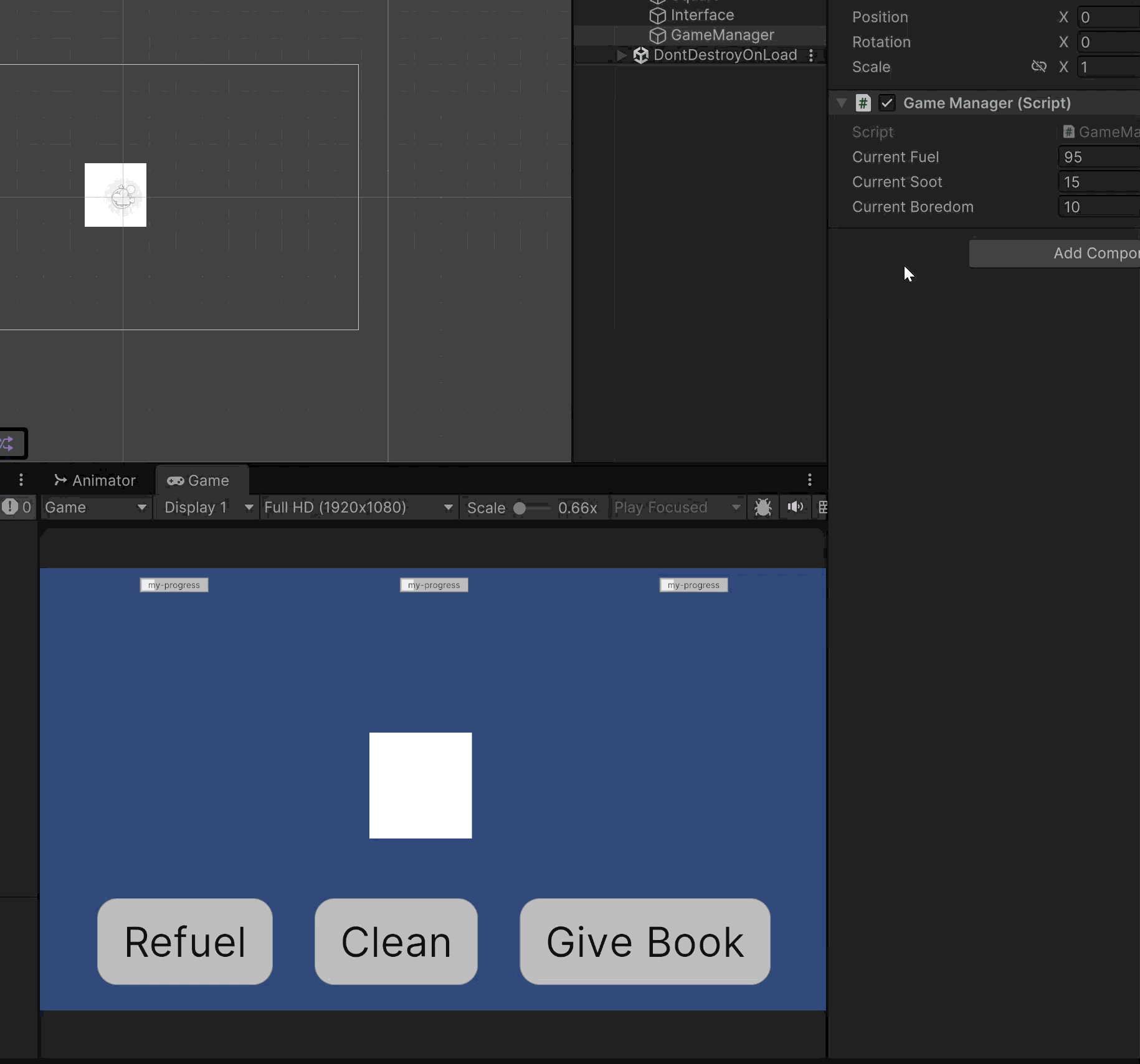Toggle the debug bug icon in Game toolbar
The height and width of the screenshot is (1064, 1140).
point(763,507)
